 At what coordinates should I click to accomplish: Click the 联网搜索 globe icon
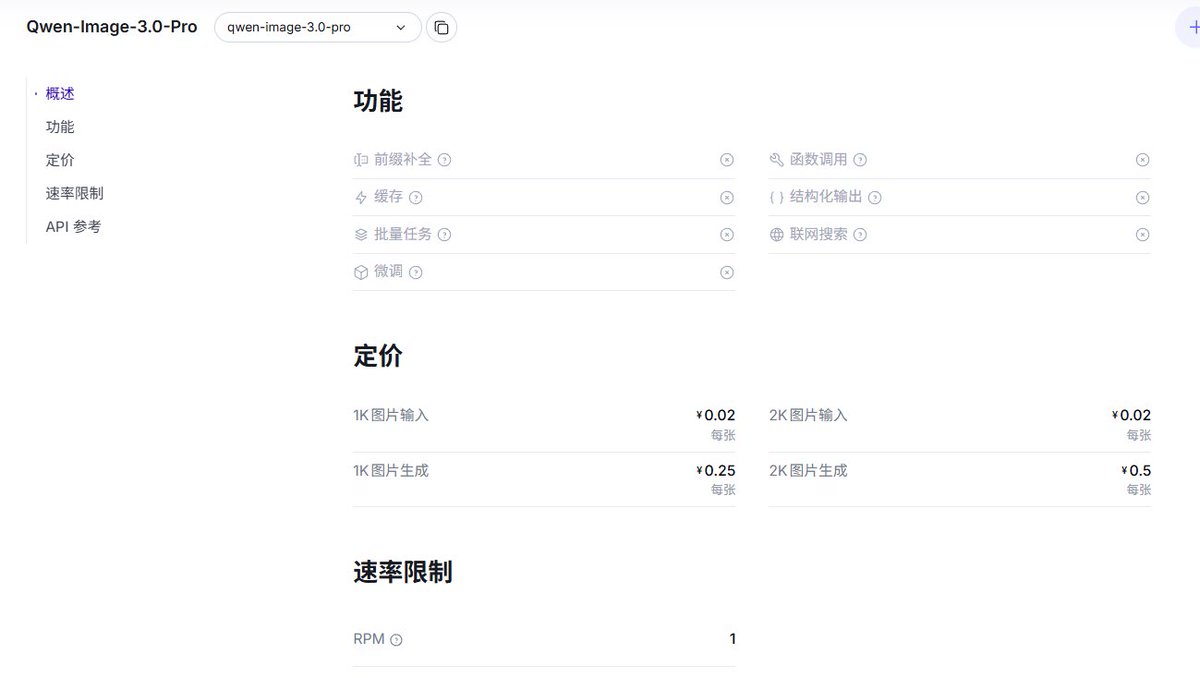click(x=777, y=235)
